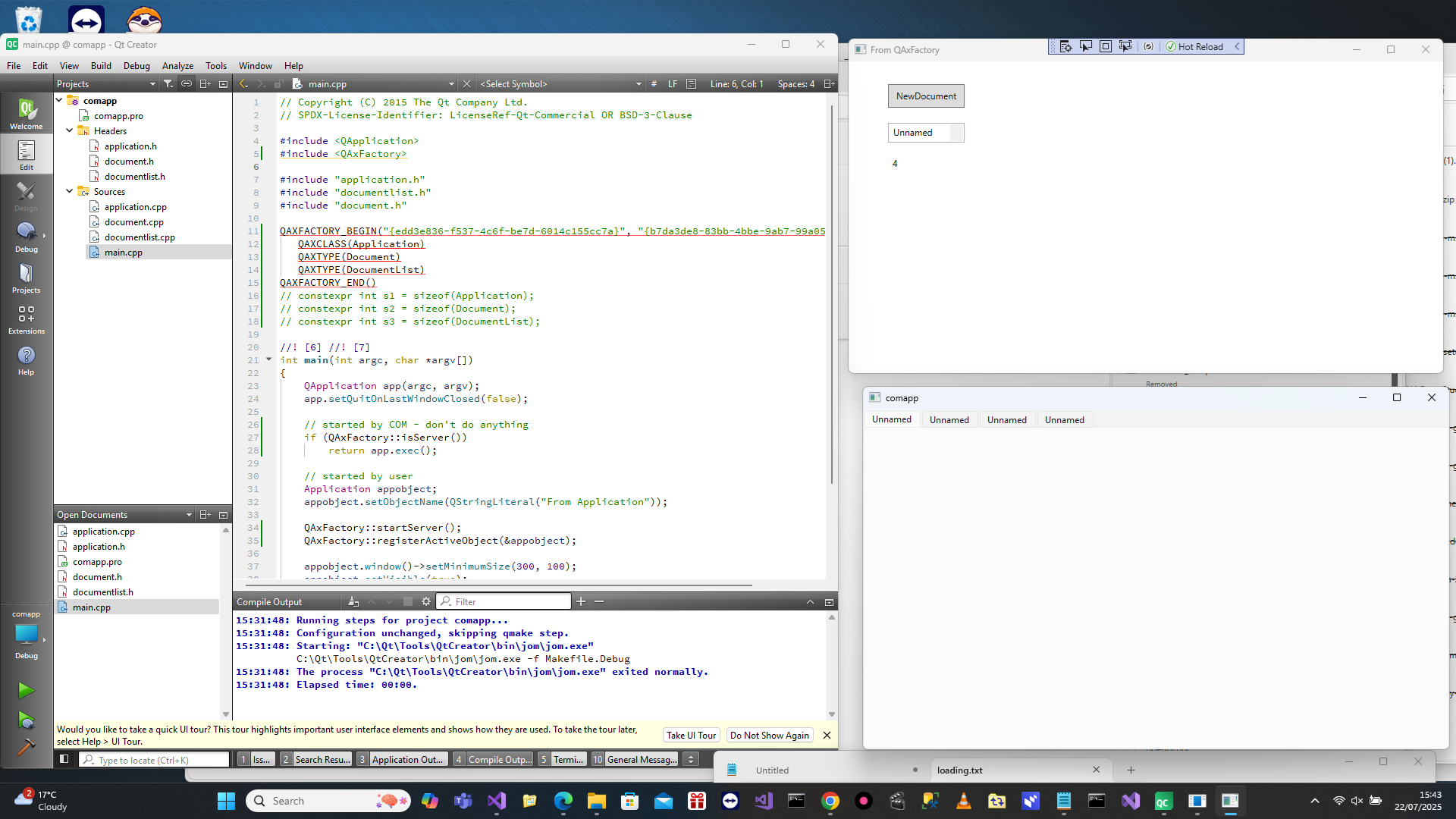Switch to Application Output pane tab
1456x819 pixels.
coord(402,759)
